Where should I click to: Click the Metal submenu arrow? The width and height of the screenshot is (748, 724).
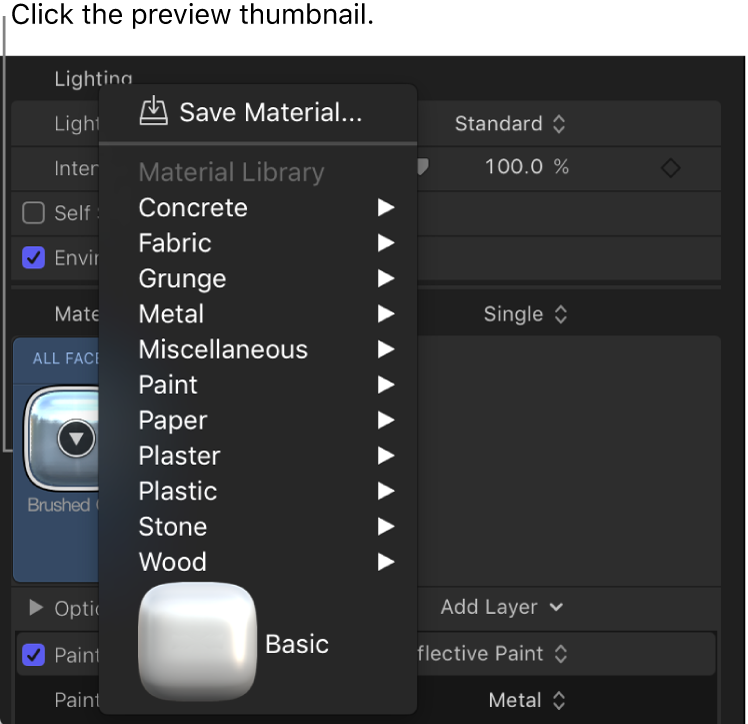point(386,315)
